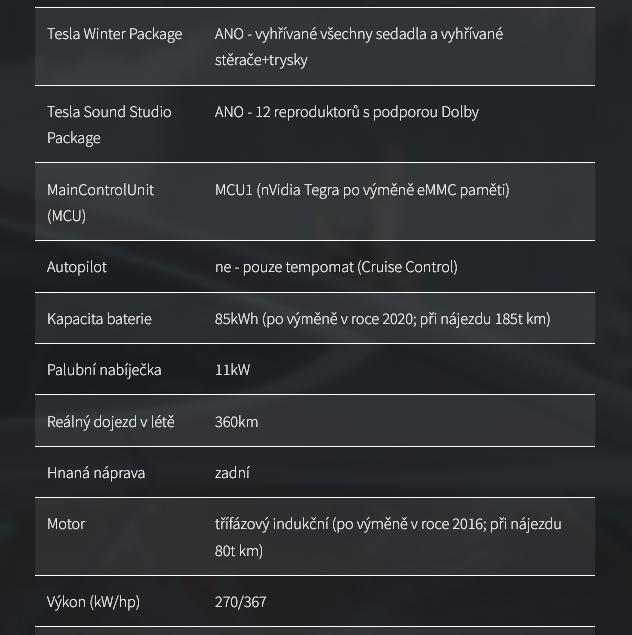Screen dimensions: 632x635
Task: Click the Tesla Winter Package label
Action: (x=114, y=34)
